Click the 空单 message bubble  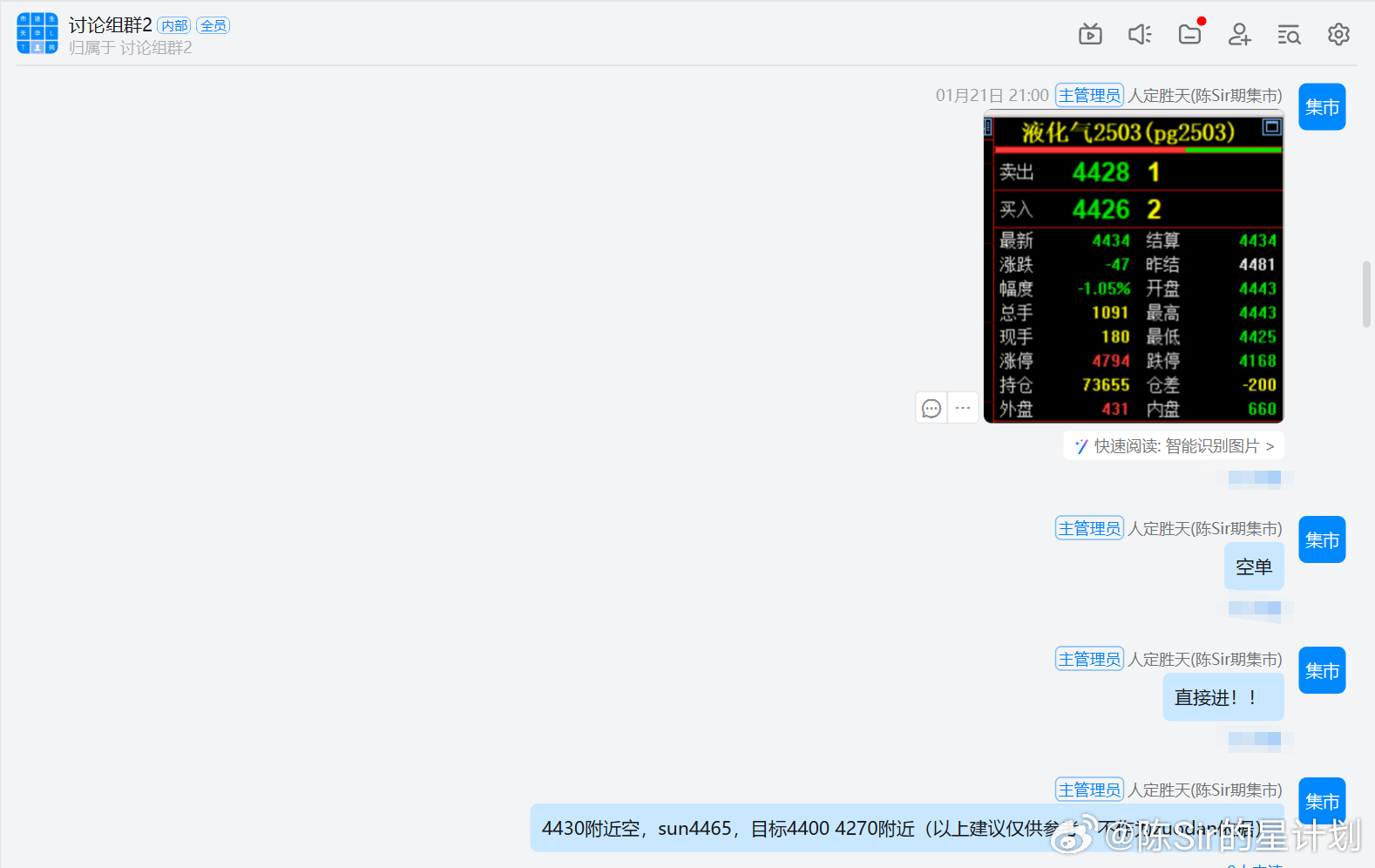[x=1254, y=566]
